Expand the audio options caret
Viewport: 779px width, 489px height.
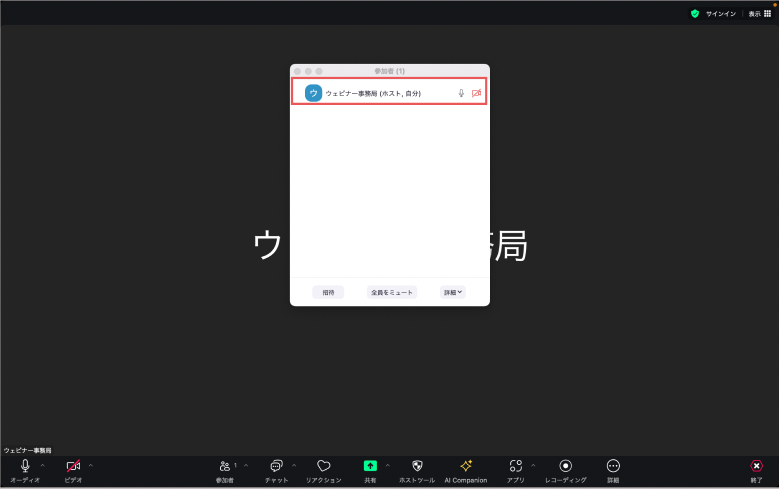42,465
